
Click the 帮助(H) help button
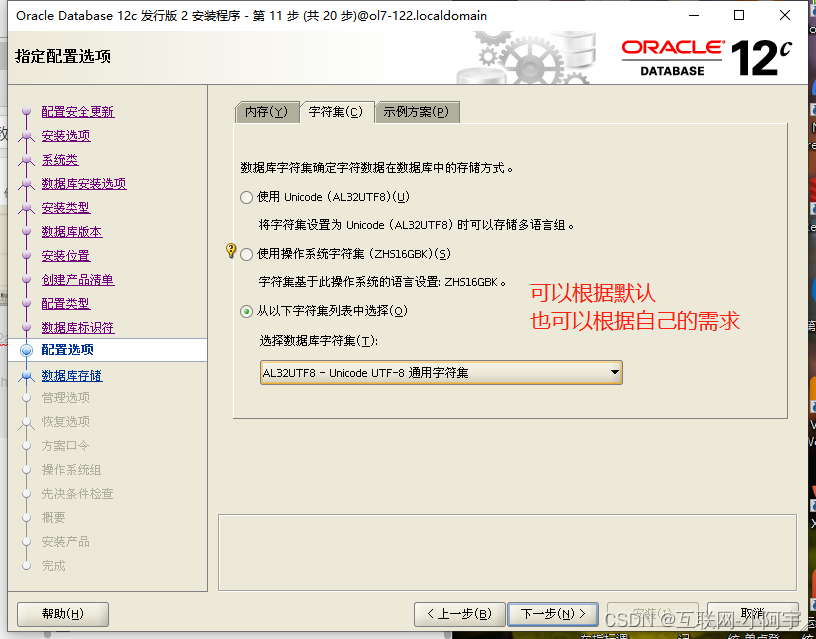tap(63, 614)
